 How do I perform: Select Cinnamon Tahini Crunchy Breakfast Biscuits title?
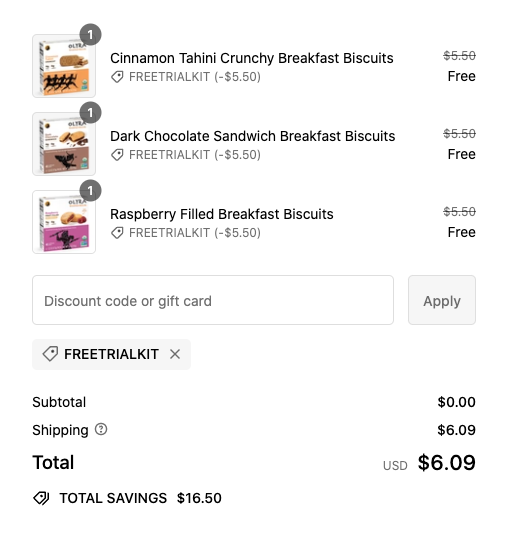(252, 58)
